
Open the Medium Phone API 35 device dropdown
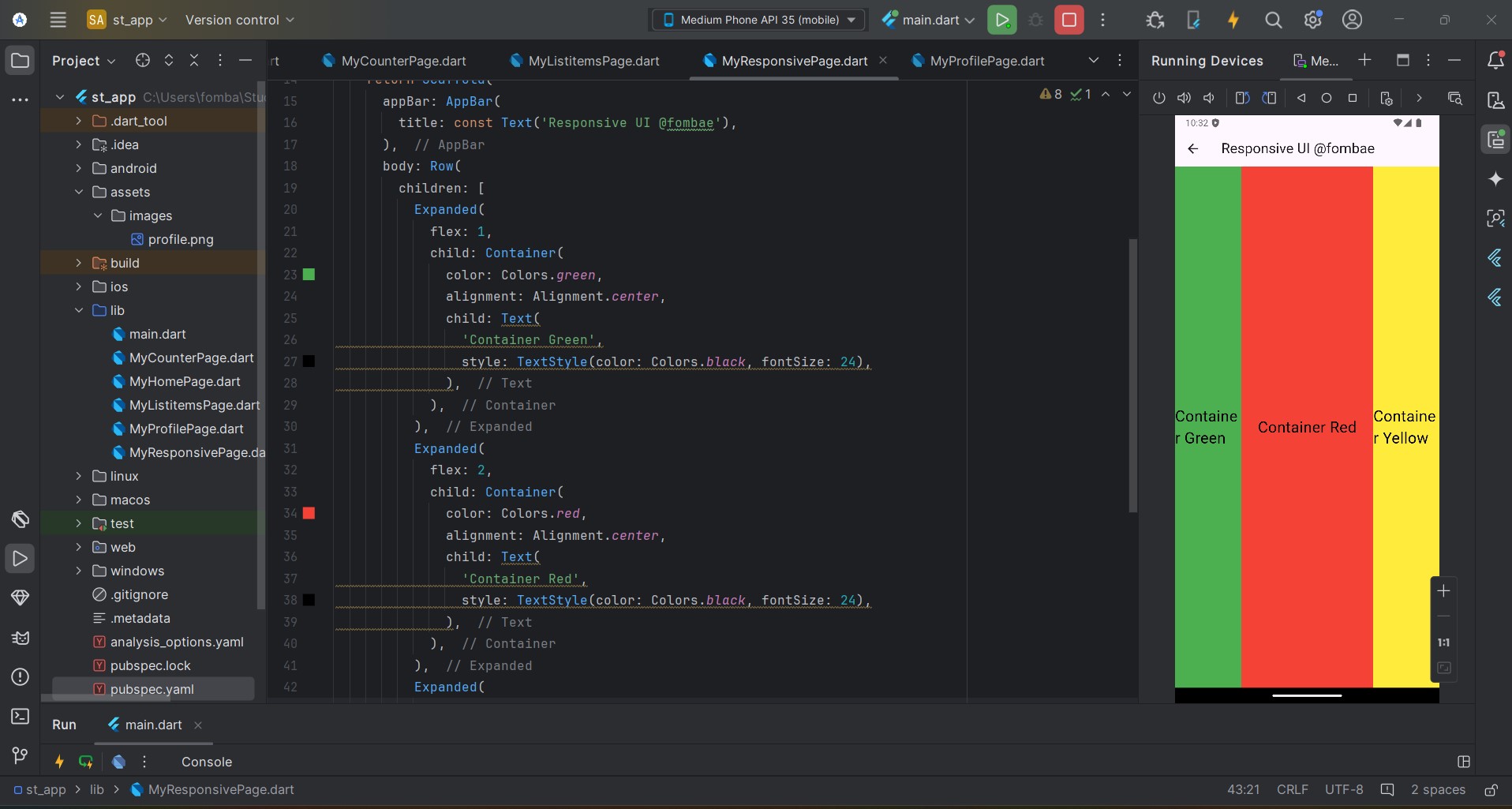[759, 20]
